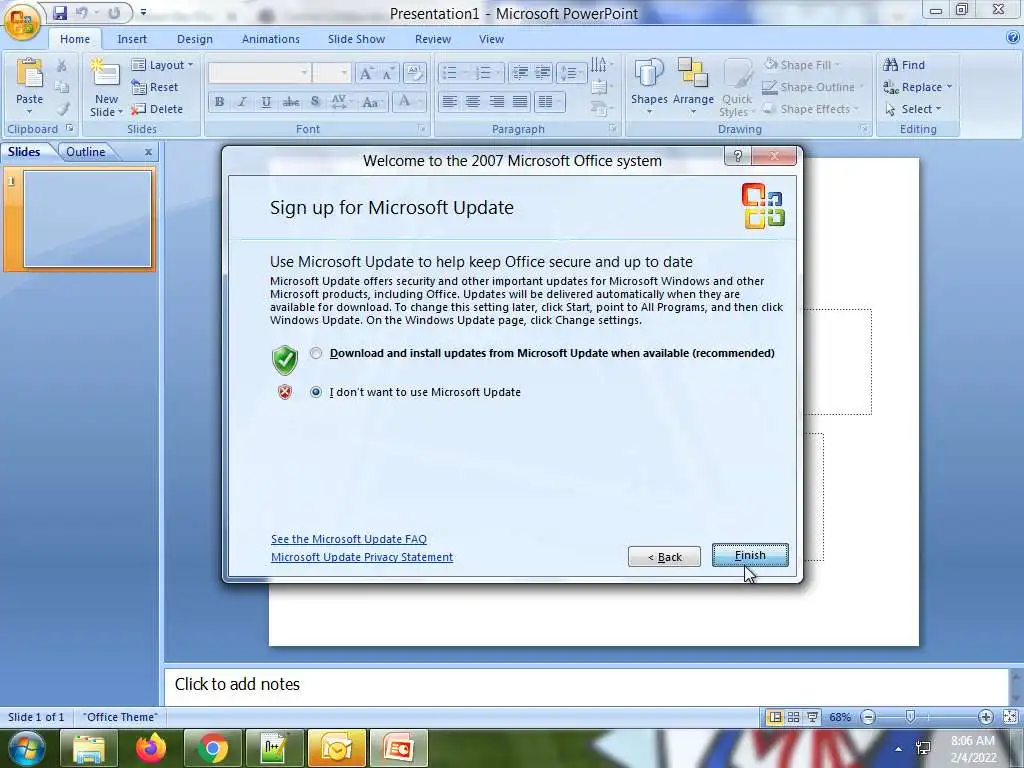Open the Clipboard dialog launcher
This screenshot has width=1024, height=768.
[69, 128]
